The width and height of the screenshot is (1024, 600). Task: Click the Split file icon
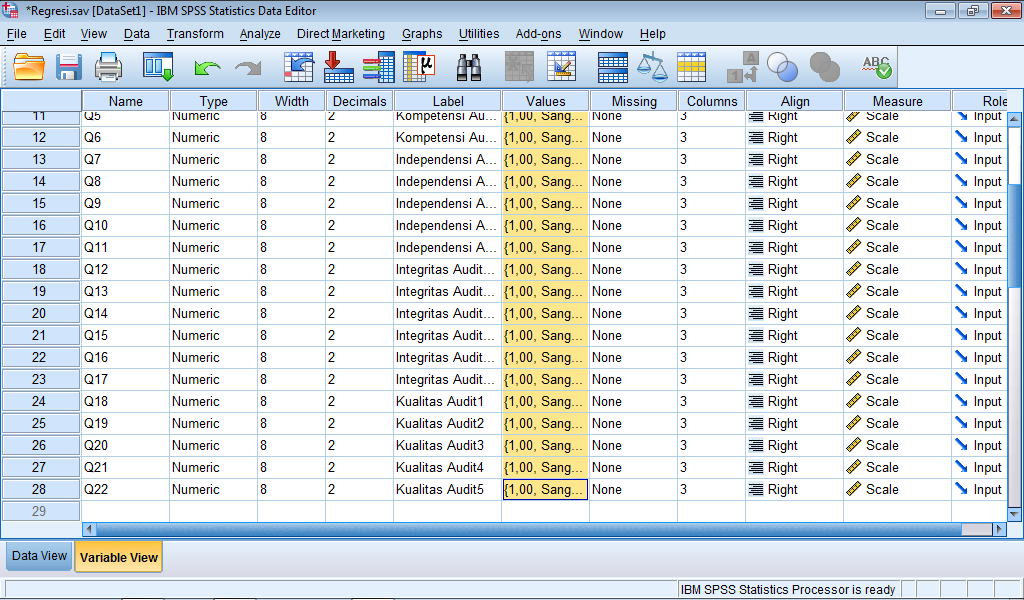coord(613,67)
